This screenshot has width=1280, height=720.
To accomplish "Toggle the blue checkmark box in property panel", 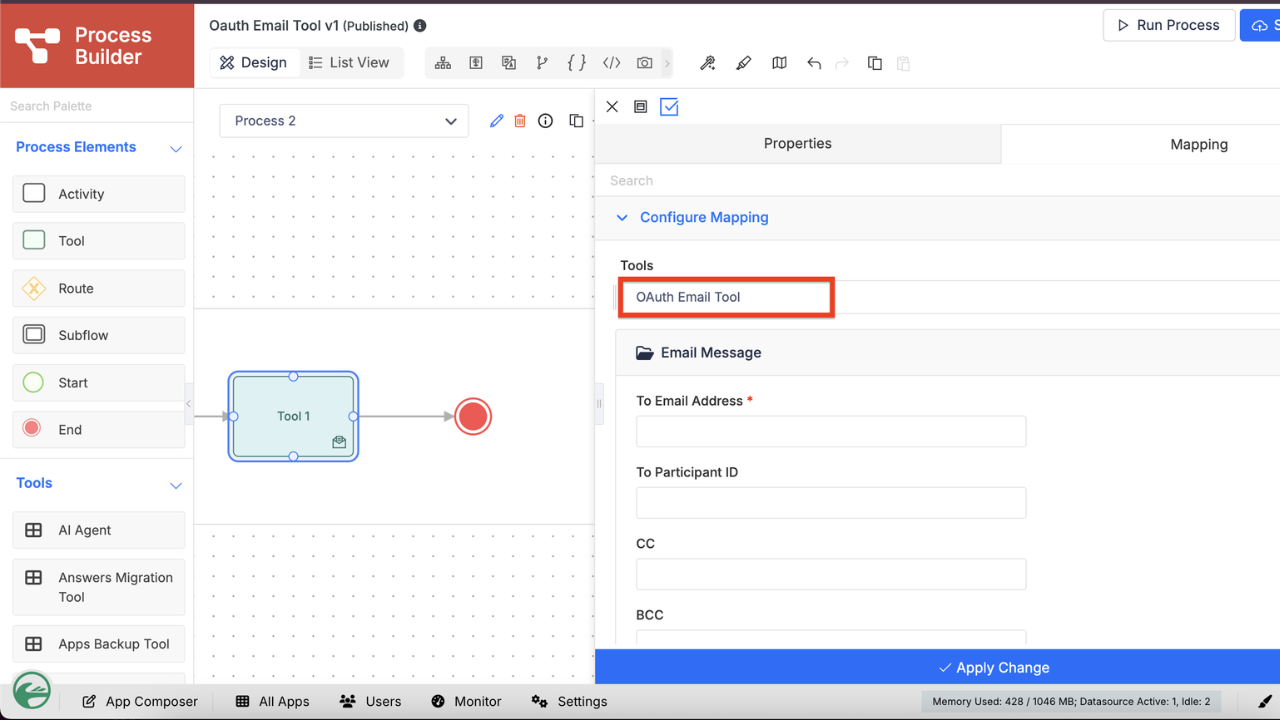I will (669, 107).
